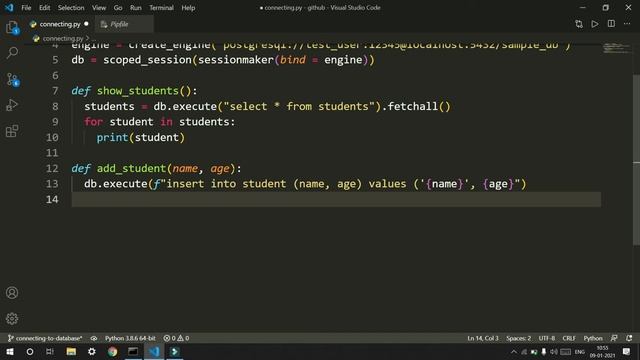Open the Action Center notifications
Viewport: 640px width, 360px height.
[x=627, y=351]
